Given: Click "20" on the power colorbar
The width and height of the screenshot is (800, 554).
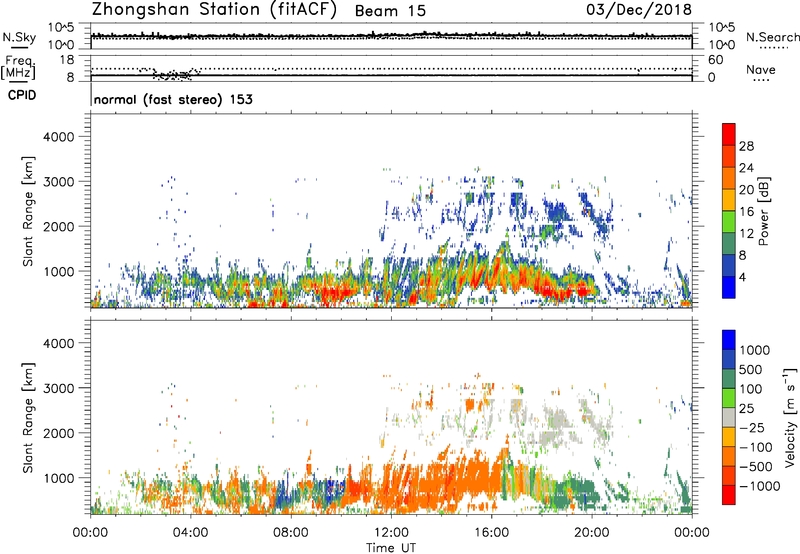Looking at the screenshot, I should point(746,190).
